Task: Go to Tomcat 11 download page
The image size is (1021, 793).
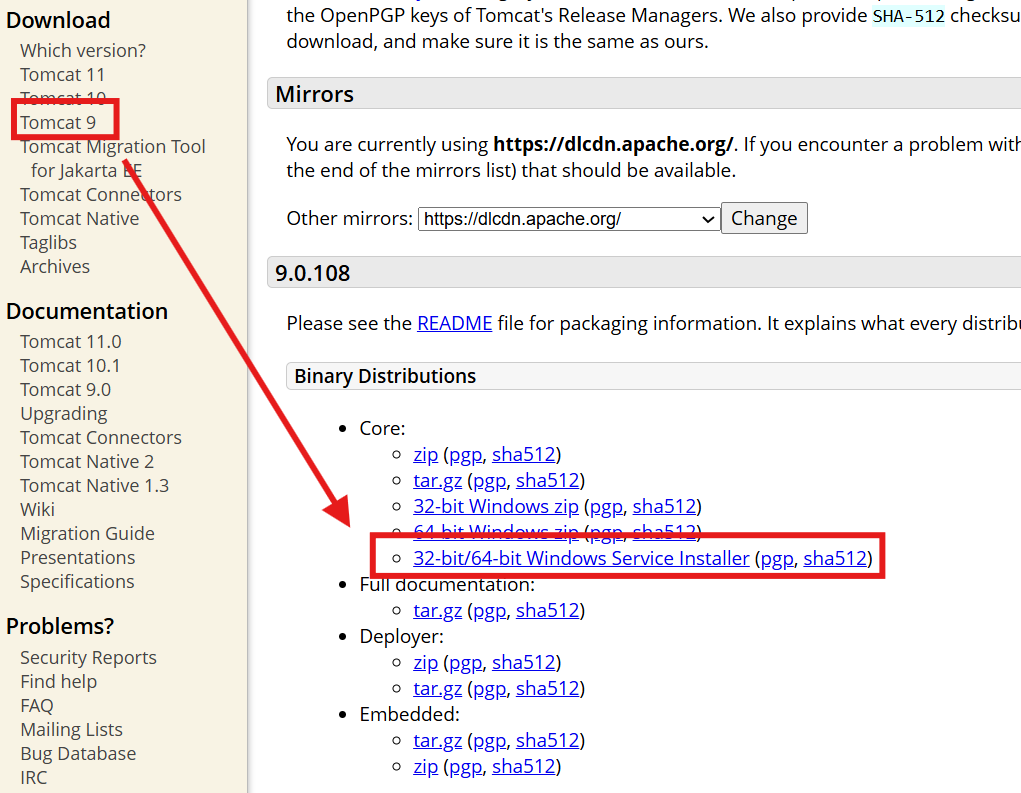Action: pos(63,75)
